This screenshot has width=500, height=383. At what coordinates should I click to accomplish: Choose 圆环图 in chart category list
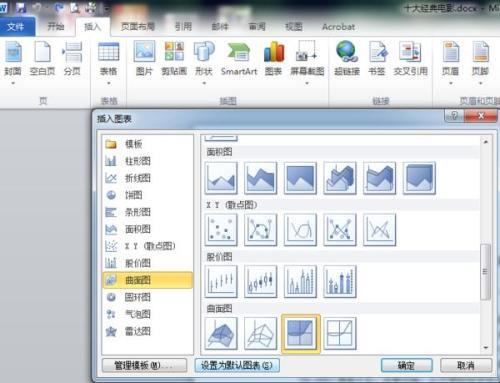pyautogui.click(x=148, y=297)
